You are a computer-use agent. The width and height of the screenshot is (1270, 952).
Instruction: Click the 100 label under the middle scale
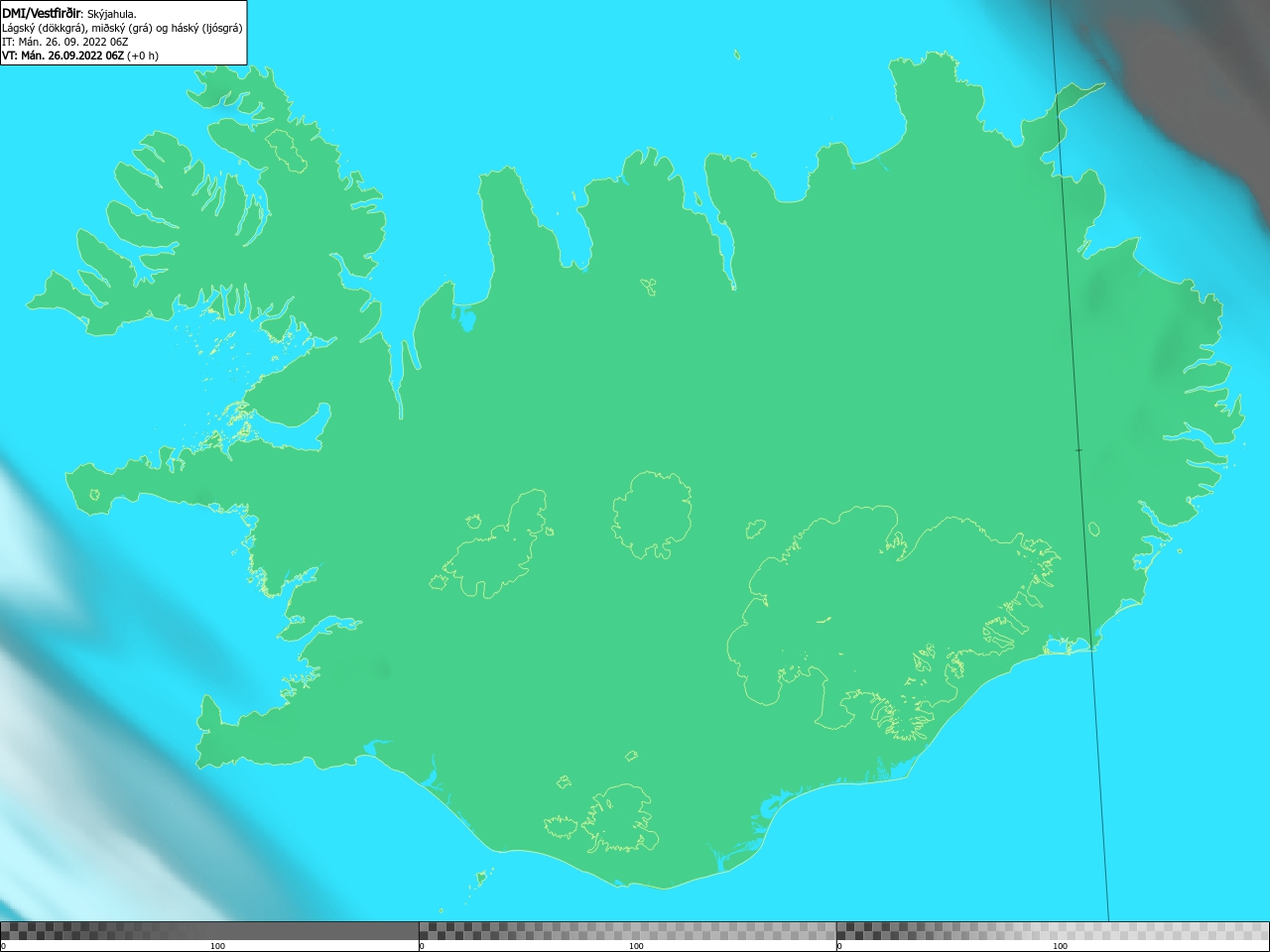(x=636, y=946)
